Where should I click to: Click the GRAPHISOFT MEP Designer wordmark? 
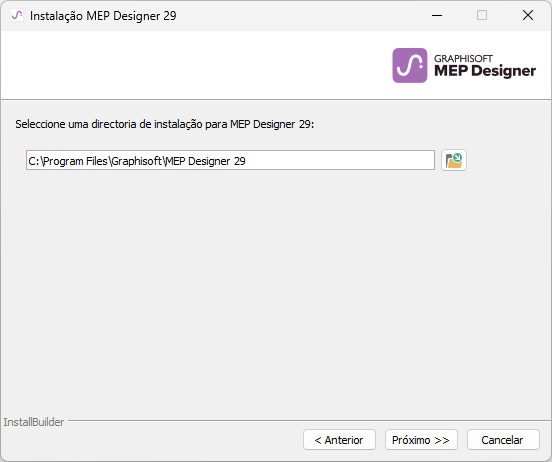[485, 66]
